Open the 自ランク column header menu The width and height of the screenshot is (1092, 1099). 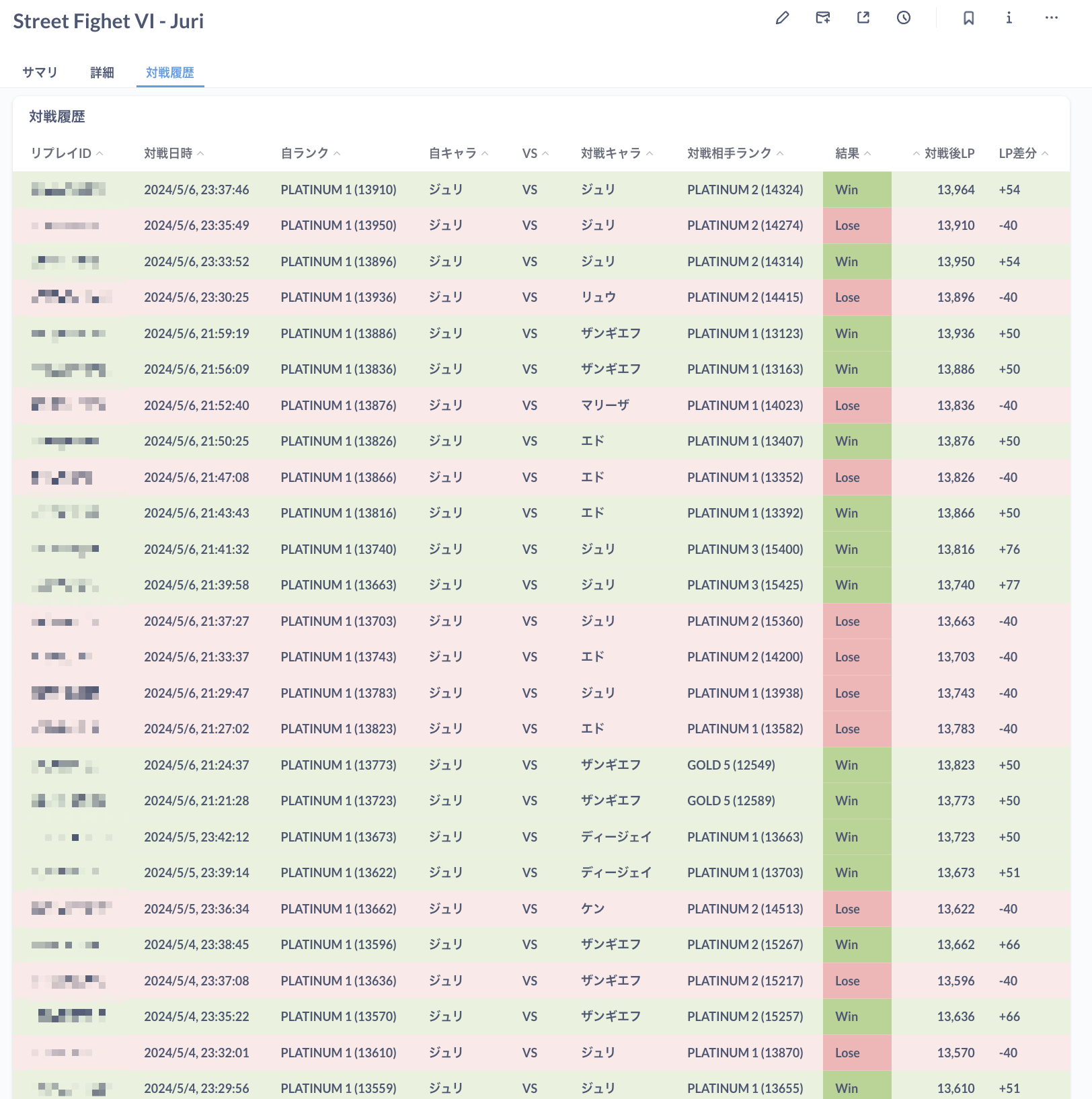[x=305, y=153]
